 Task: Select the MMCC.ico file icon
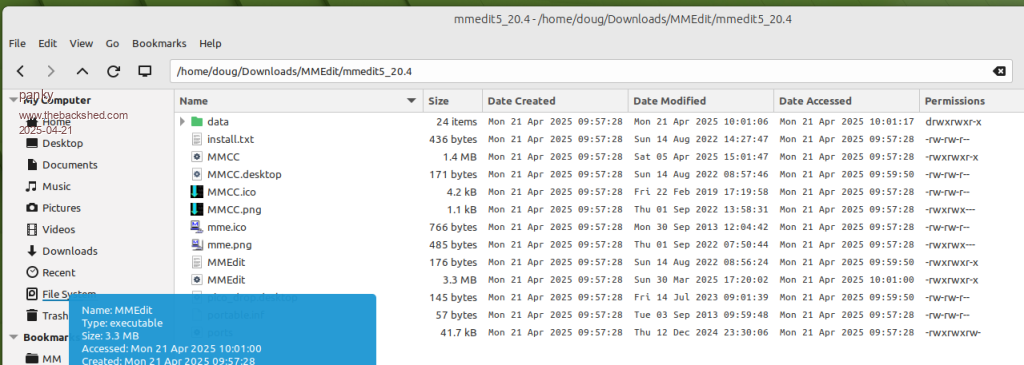[x=198, y=192]
